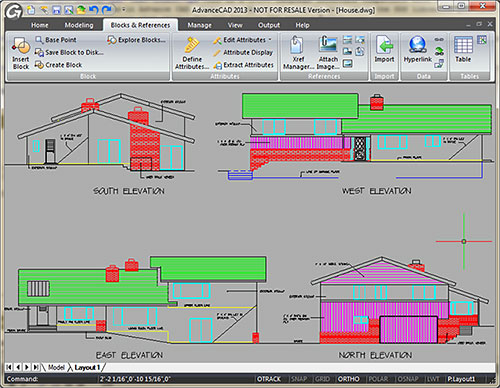Image resolution: width=500 pixels, height=388 pixels.
Task: Select the Layout1 tab
Action: (87, 367)
